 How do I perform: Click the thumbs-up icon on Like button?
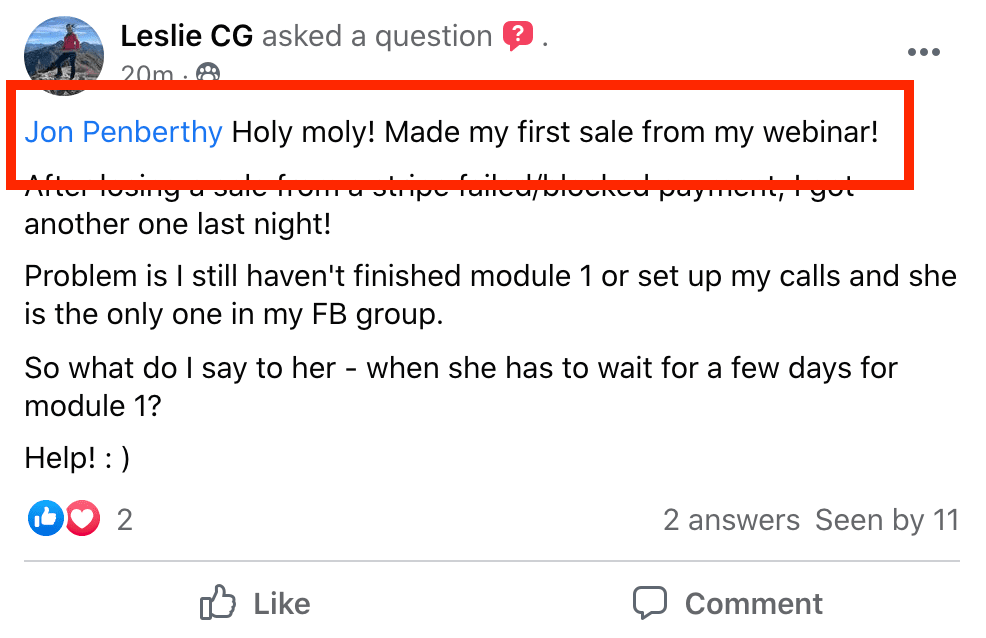217,603
